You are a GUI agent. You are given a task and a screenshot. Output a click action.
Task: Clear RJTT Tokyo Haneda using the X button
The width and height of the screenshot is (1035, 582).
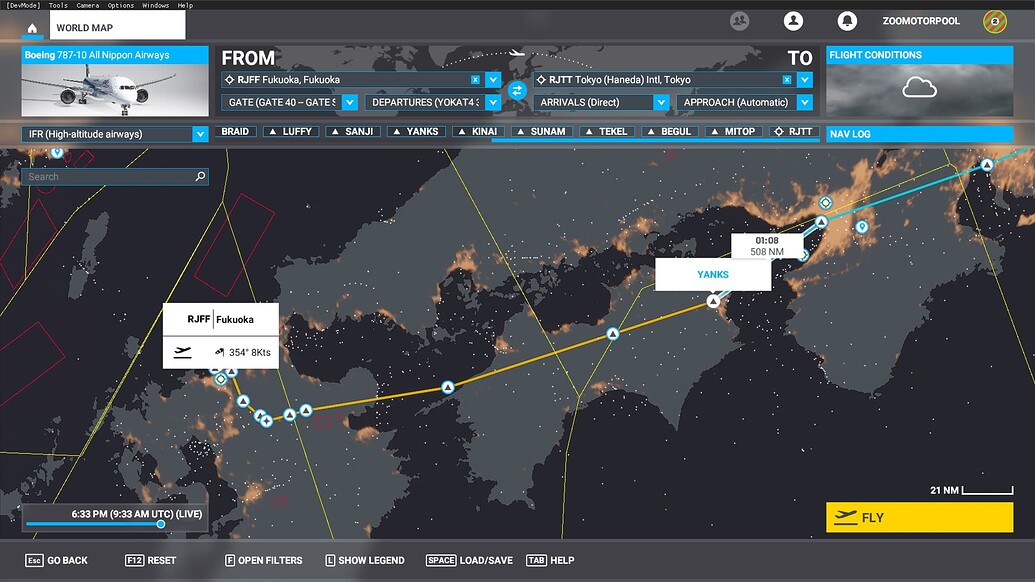click(787, 78)
